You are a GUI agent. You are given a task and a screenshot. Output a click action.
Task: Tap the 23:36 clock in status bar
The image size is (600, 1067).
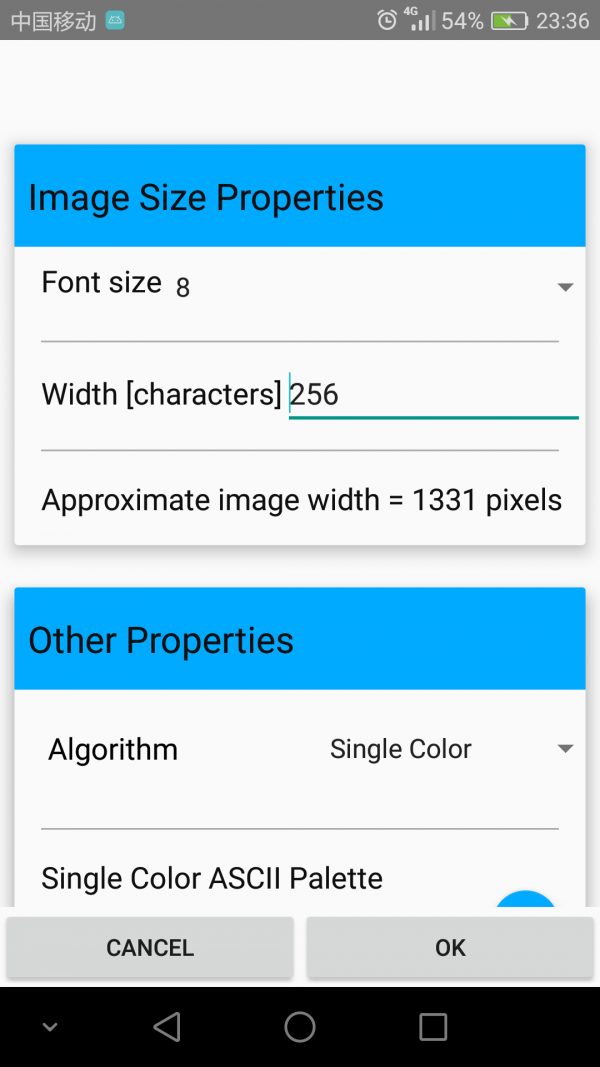562,20
